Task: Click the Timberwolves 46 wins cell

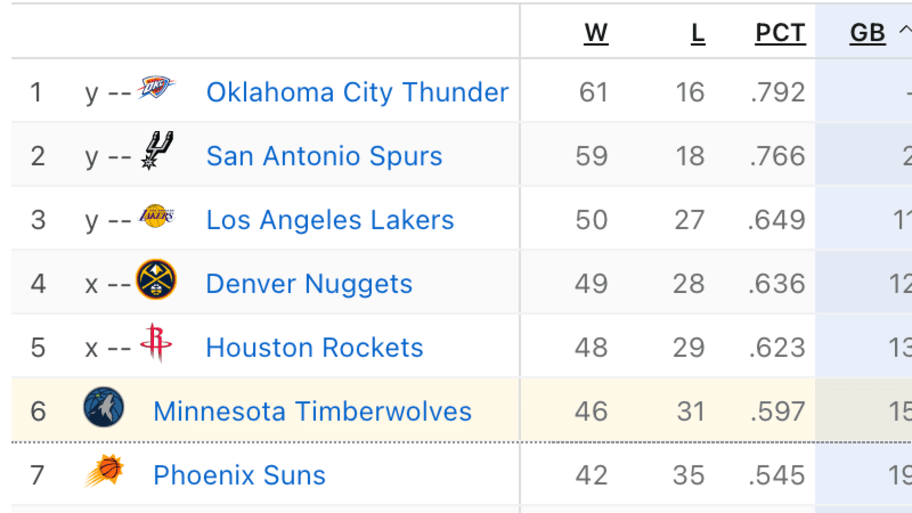Action: pyautogui.click(x=592, y=411)
